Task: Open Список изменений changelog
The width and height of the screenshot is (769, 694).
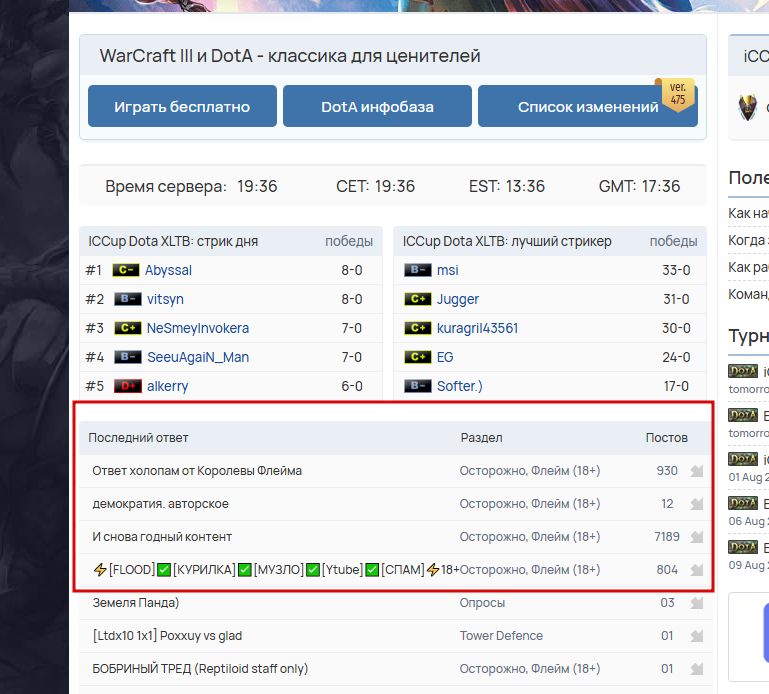Action: click(588, 106)
